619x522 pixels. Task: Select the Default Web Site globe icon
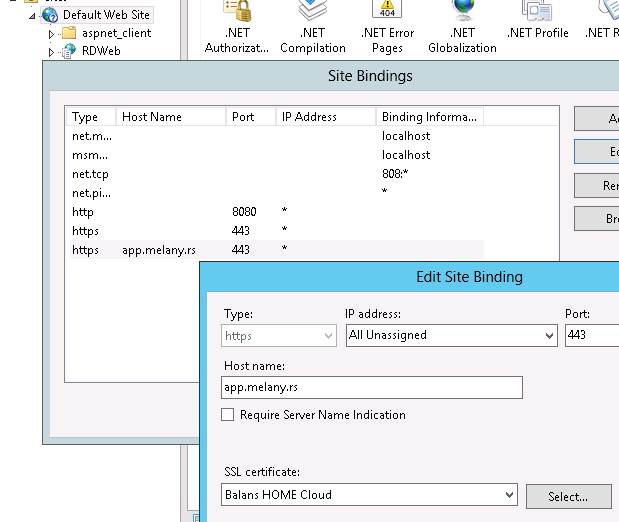tap(50, 16)
